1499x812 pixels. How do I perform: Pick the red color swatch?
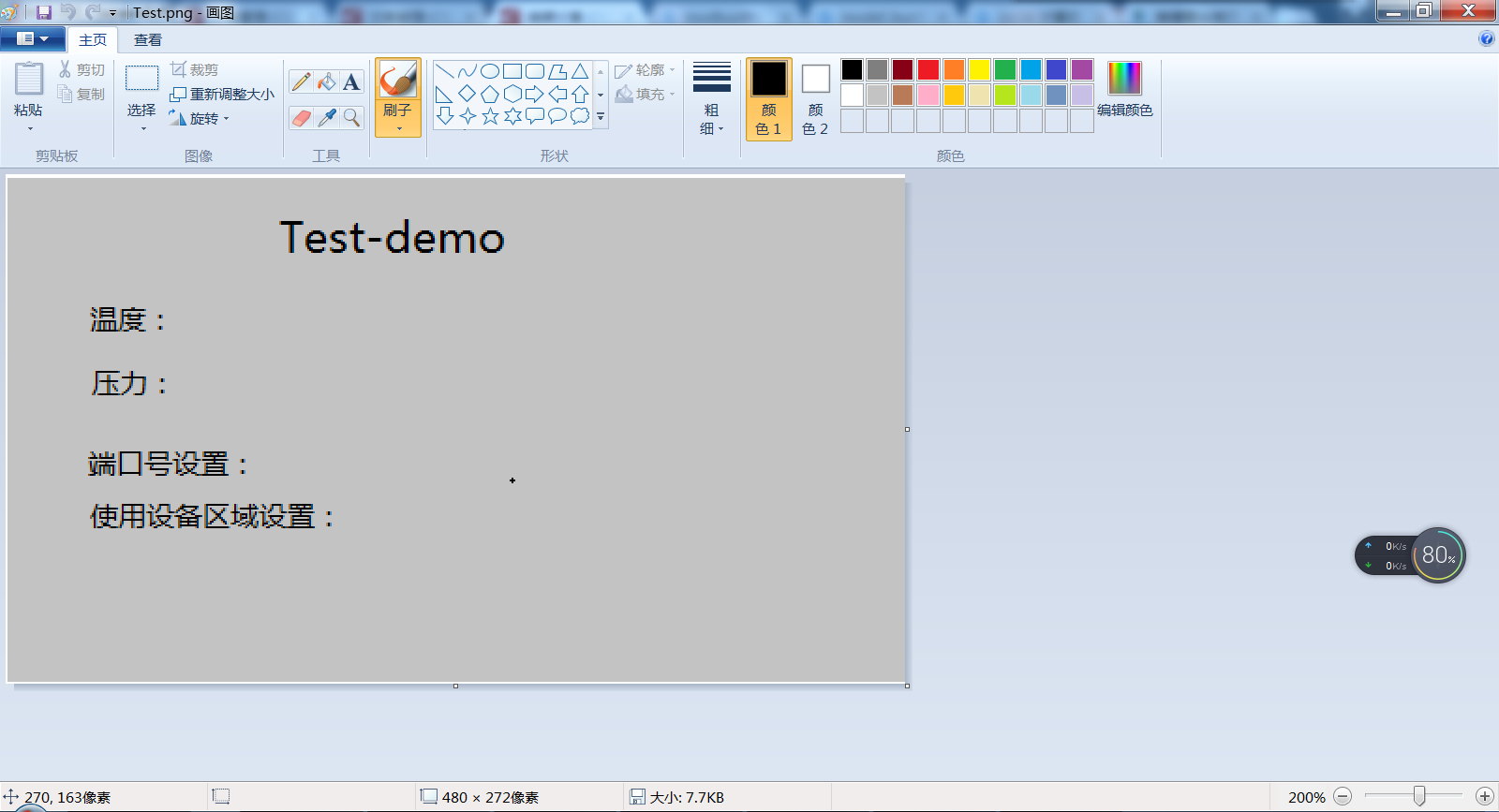(928, 70)
